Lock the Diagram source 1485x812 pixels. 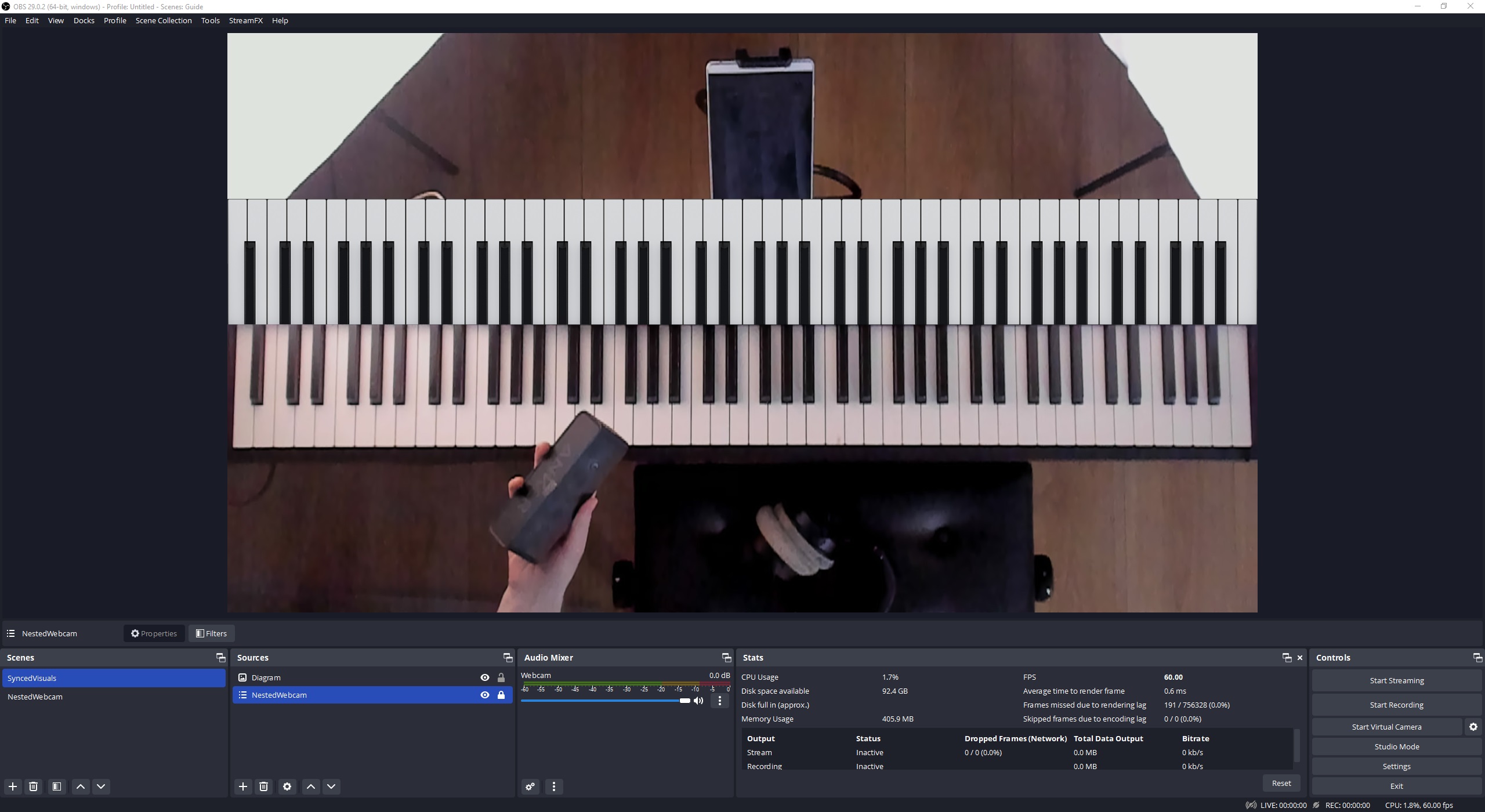501,677
